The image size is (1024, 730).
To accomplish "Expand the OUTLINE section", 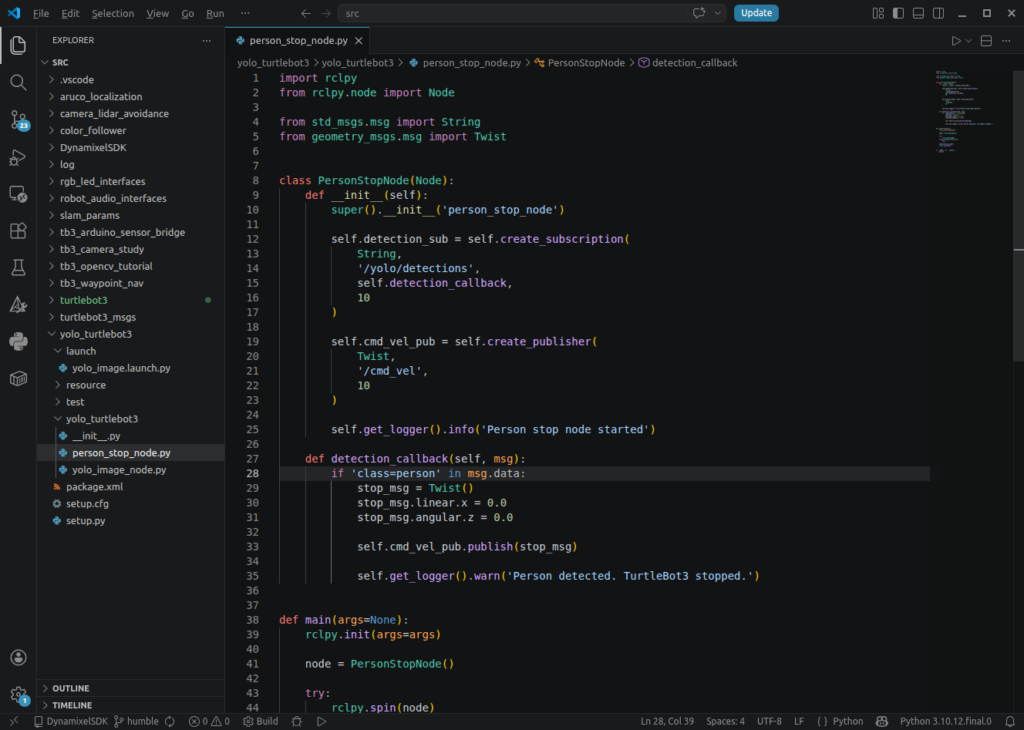I will click(131, 688).
